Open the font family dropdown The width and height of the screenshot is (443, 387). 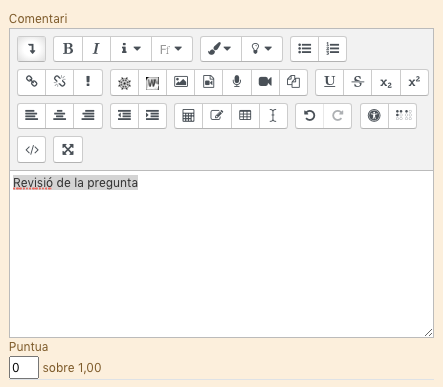coord(172,49)
